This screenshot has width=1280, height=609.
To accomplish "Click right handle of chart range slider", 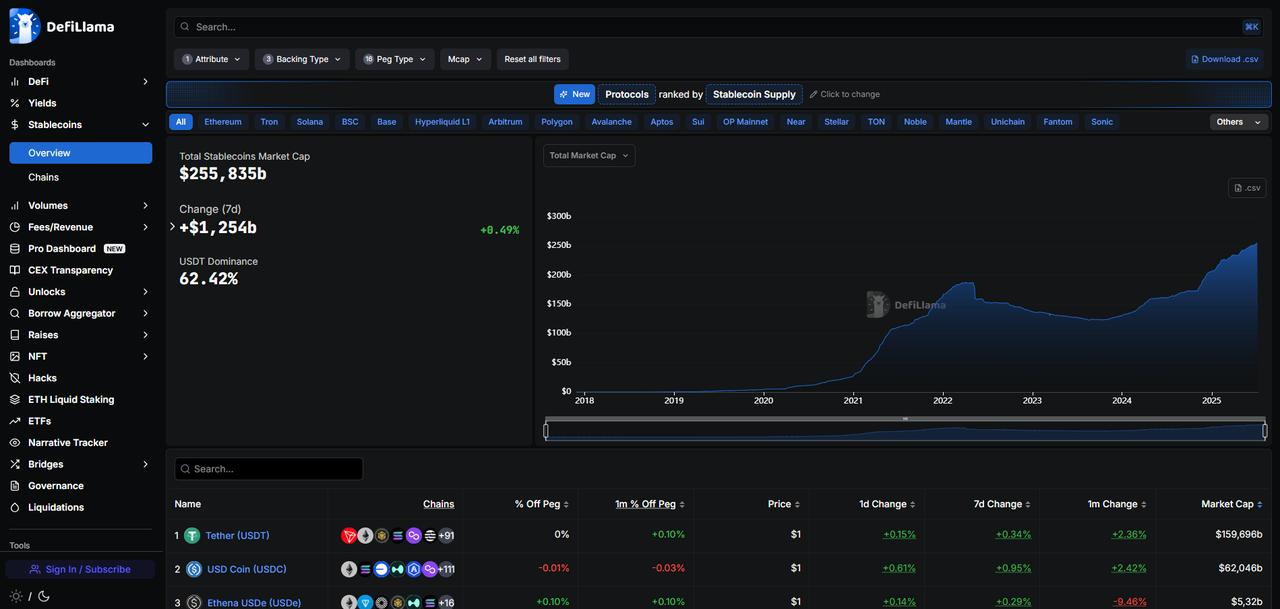I will [1265, 431].
